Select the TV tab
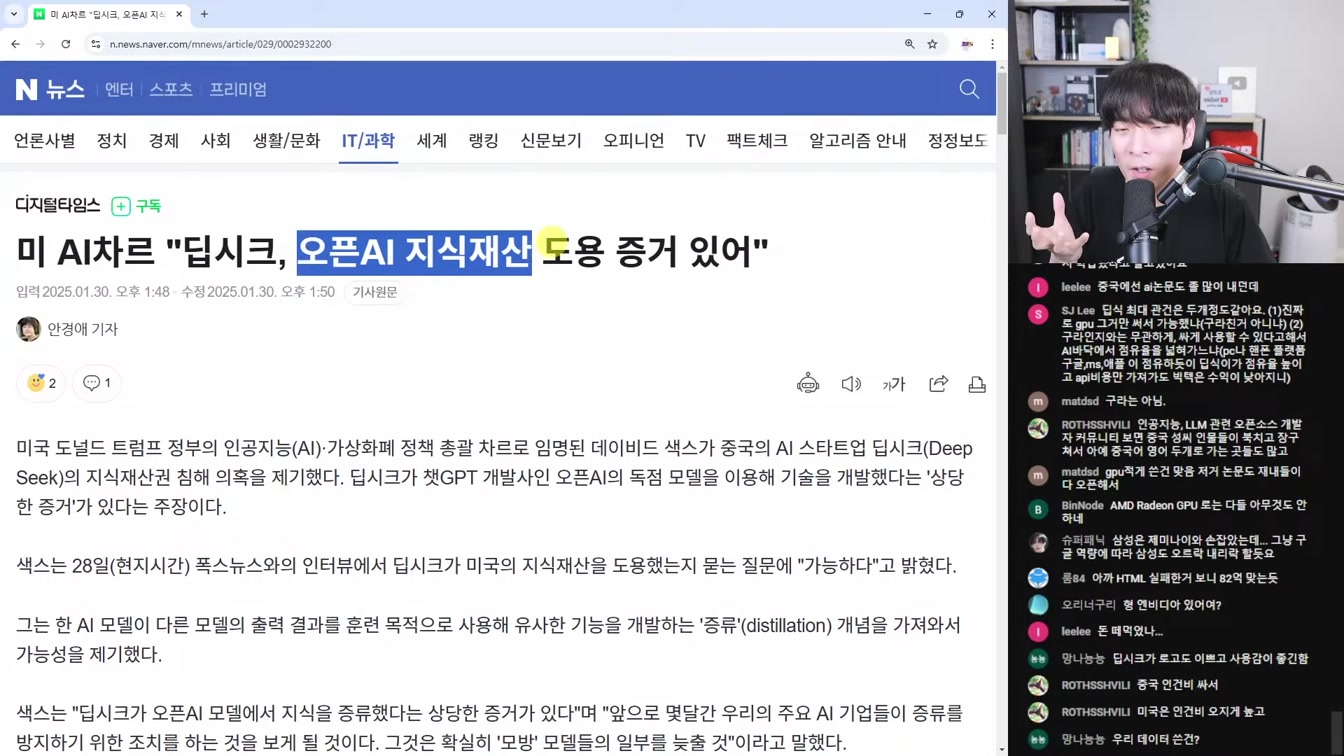This screenshot has width=1344, height=756. pos(696,141)
